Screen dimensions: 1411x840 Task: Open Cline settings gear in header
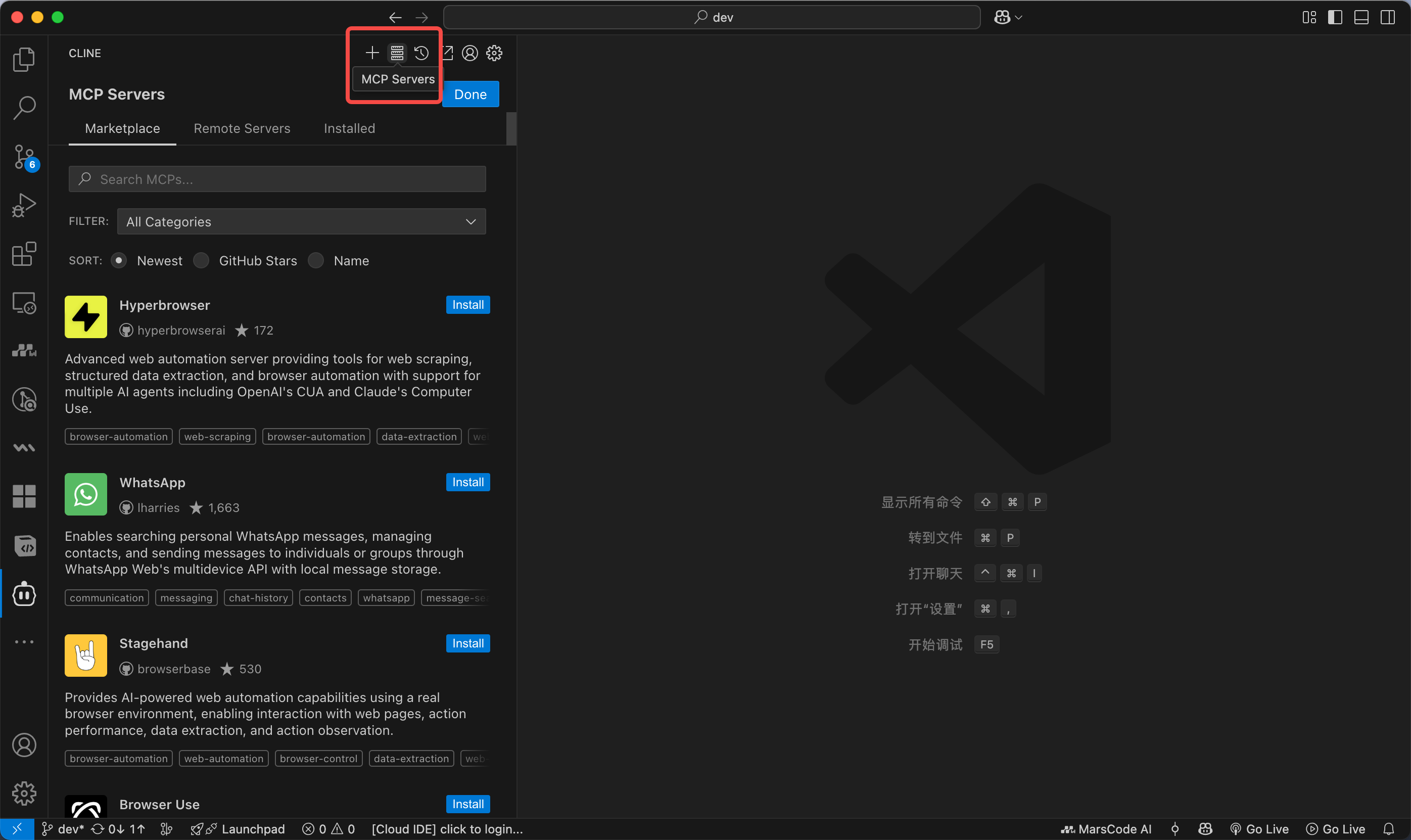click(494, 53)
